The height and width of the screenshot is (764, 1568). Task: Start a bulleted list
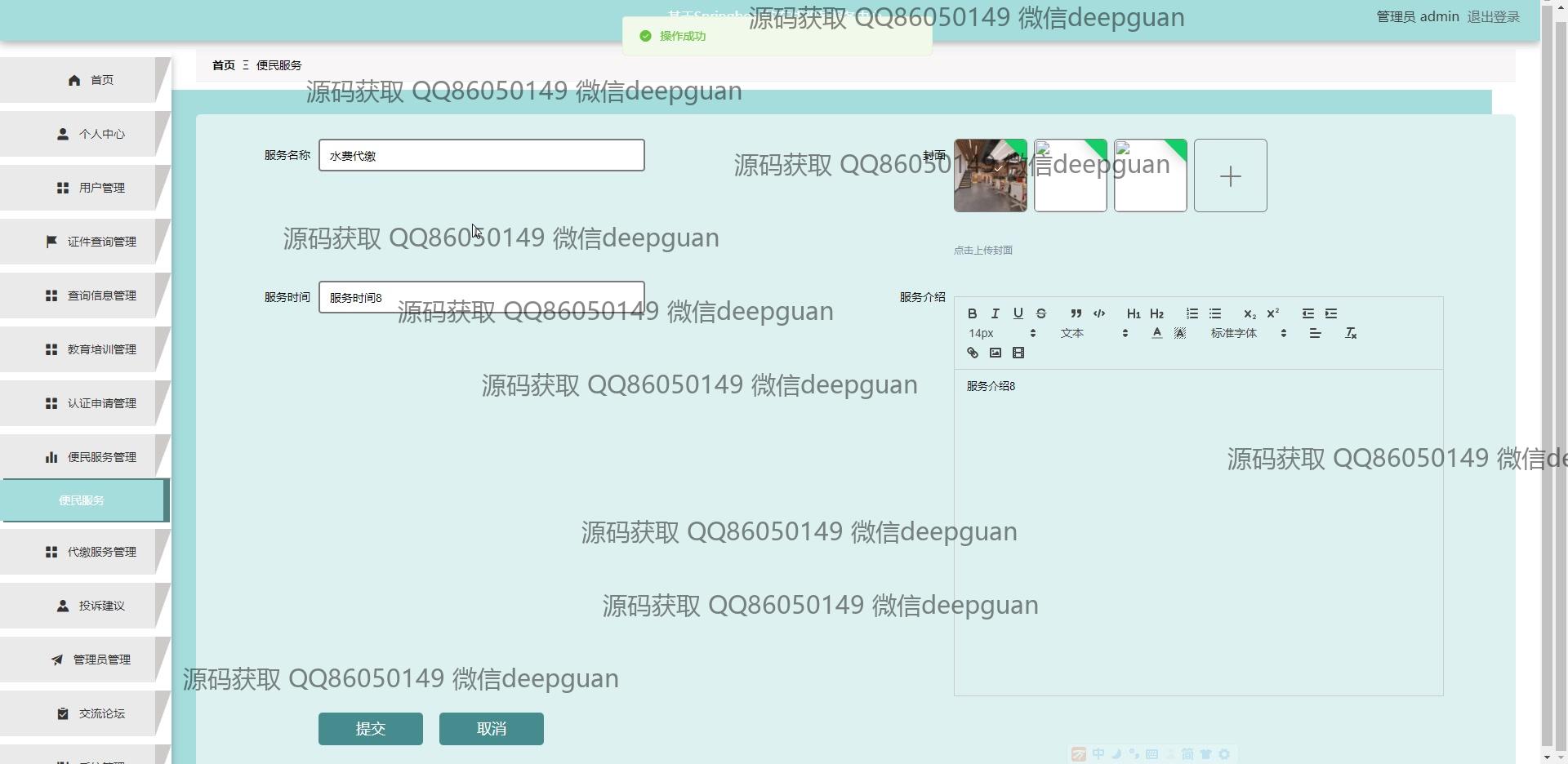1215,313
